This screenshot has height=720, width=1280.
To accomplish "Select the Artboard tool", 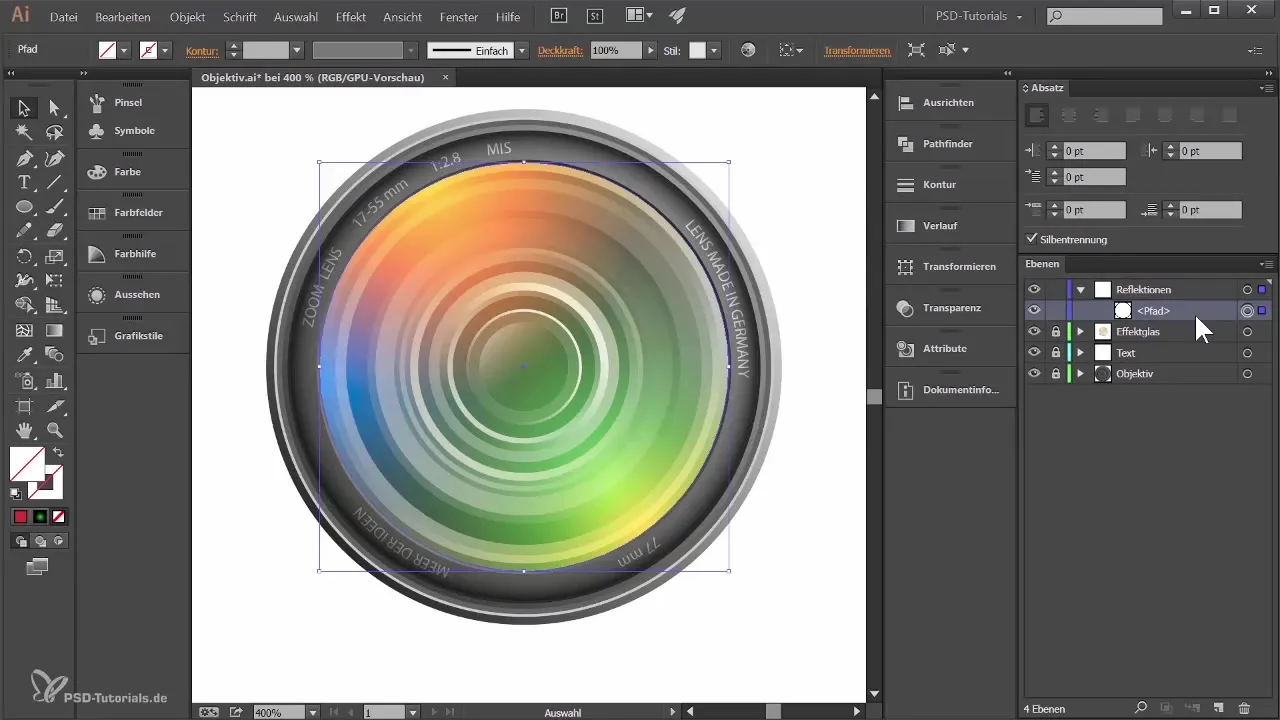I will click(x=24, y=405).
